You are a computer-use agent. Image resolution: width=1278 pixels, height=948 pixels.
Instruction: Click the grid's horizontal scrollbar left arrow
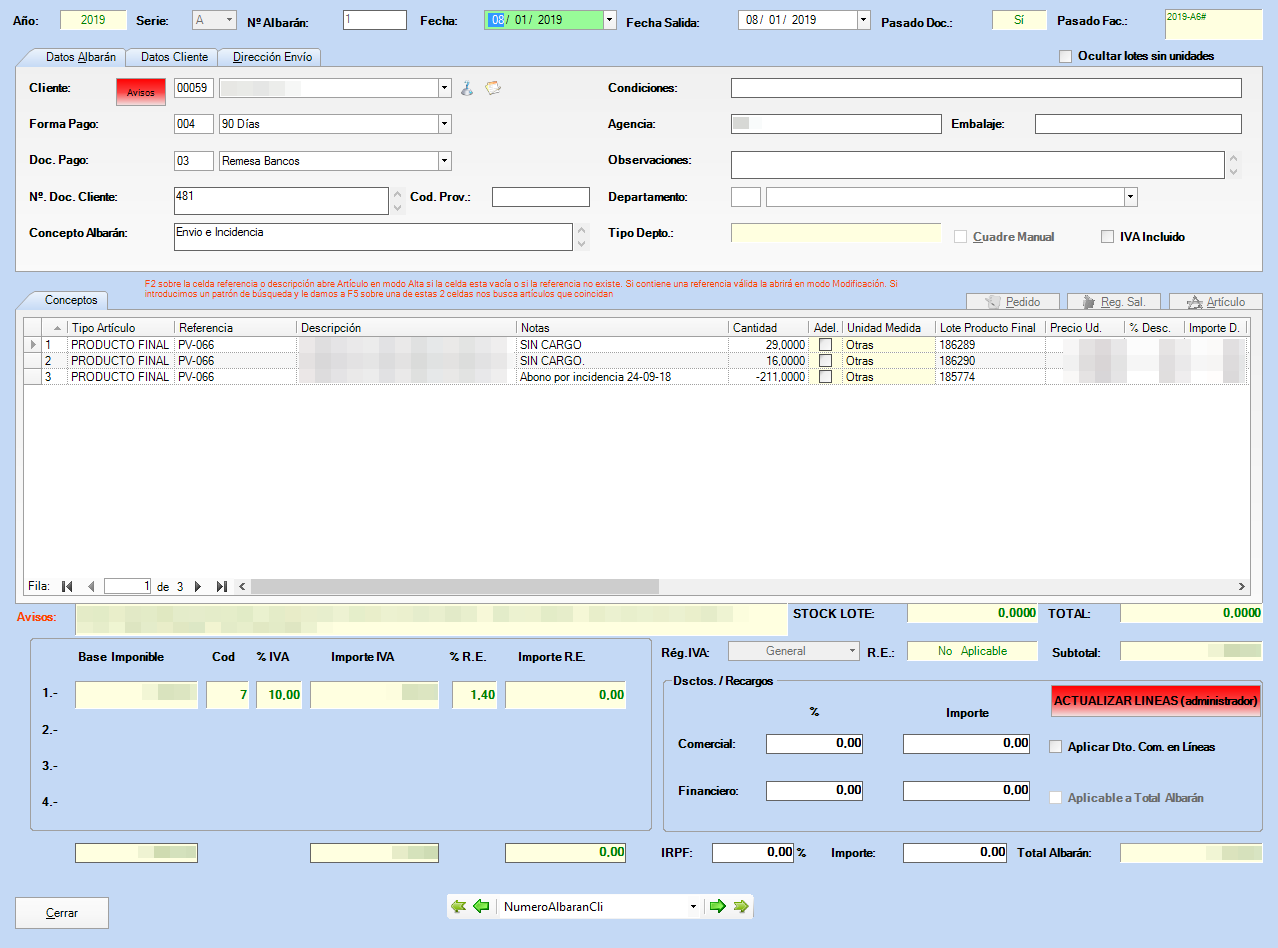pos(243,586)
